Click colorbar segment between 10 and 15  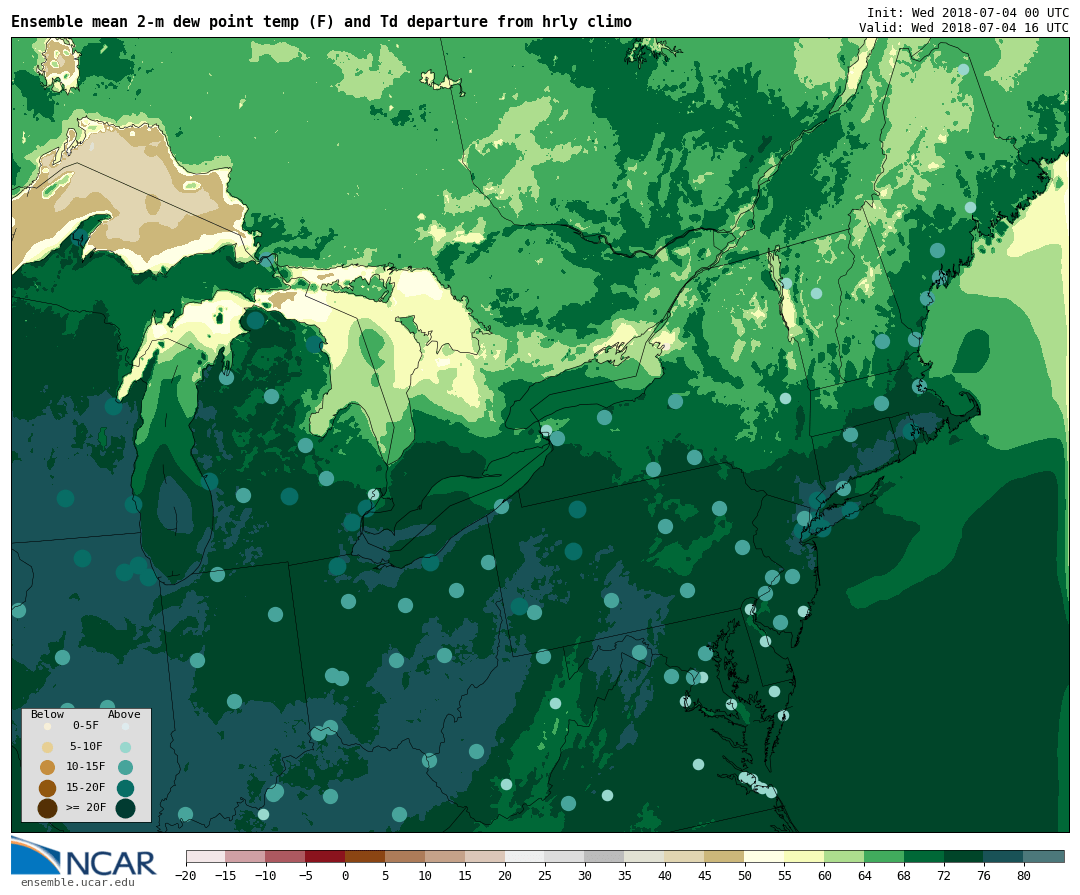(445, 857)
